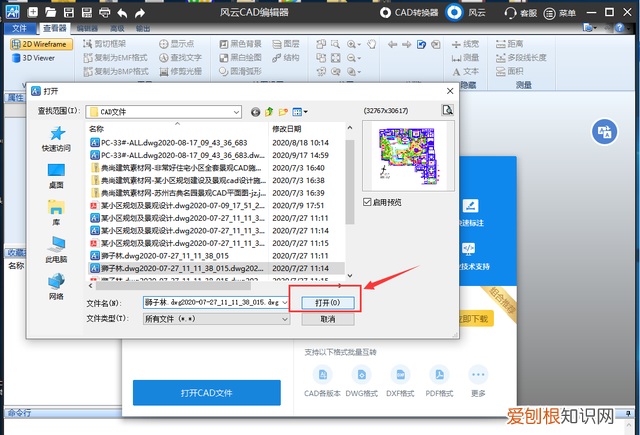
Task: Expand the 查找范围 folder dropdown
Action: (x=235, y=112)
